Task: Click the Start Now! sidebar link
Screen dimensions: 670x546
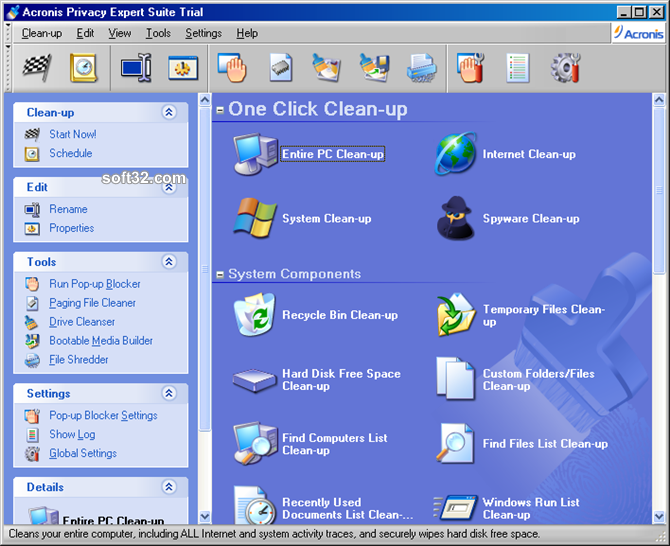Action: 73,134
